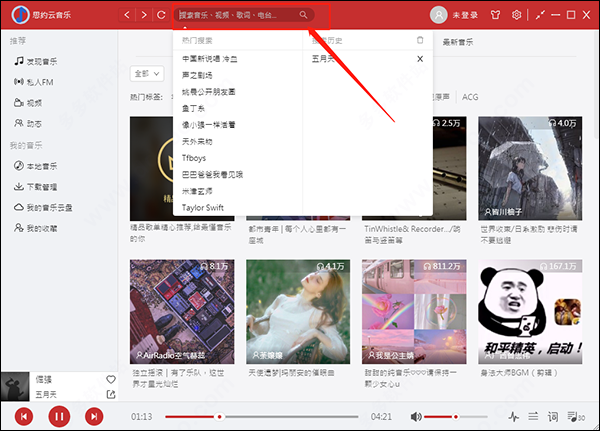Seek using the song progress slider
This screenshot has height=431, width=600.
(262, 416)
